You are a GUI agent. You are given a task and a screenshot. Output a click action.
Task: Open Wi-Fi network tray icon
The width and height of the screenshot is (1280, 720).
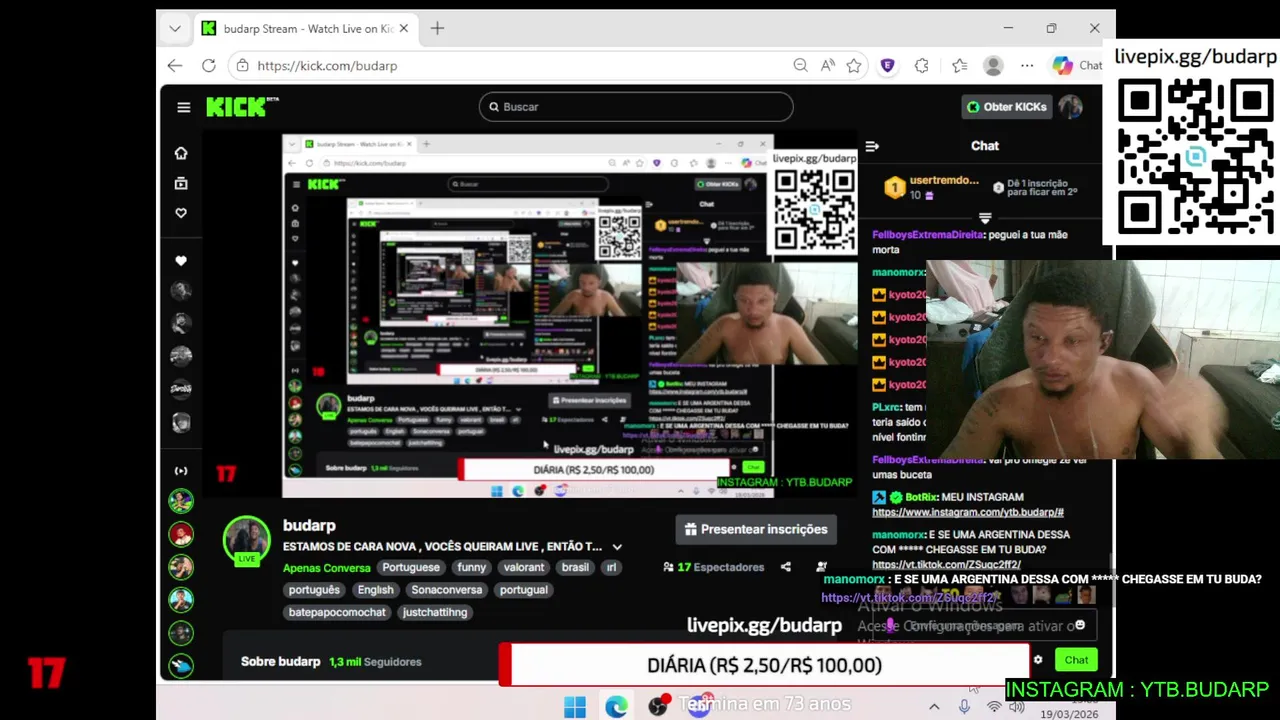click(994, 707)
